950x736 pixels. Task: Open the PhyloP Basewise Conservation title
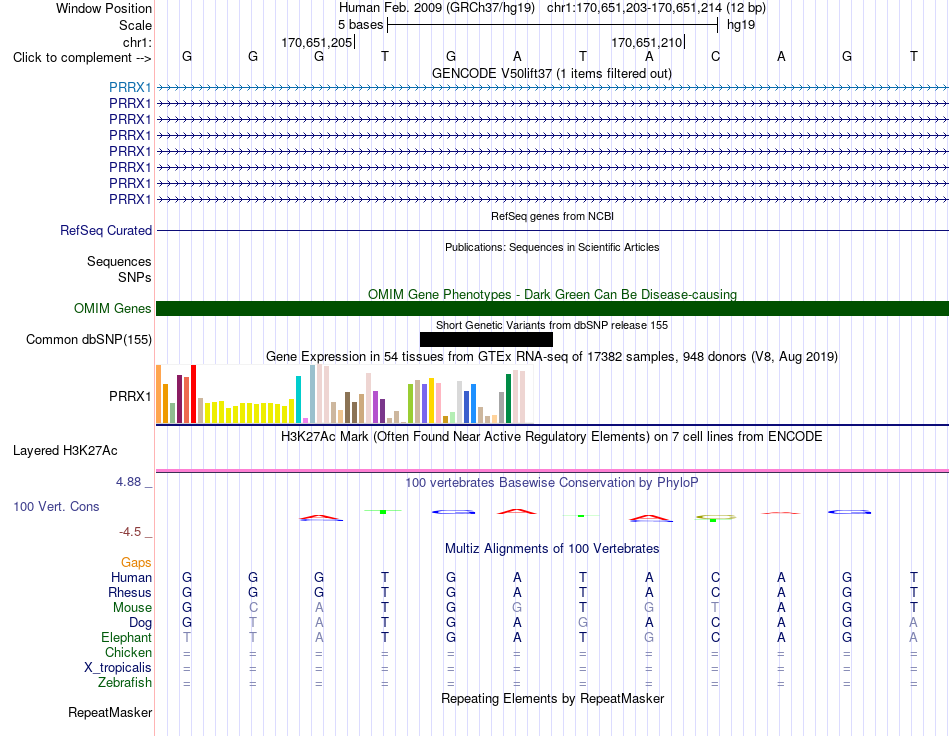552,482
